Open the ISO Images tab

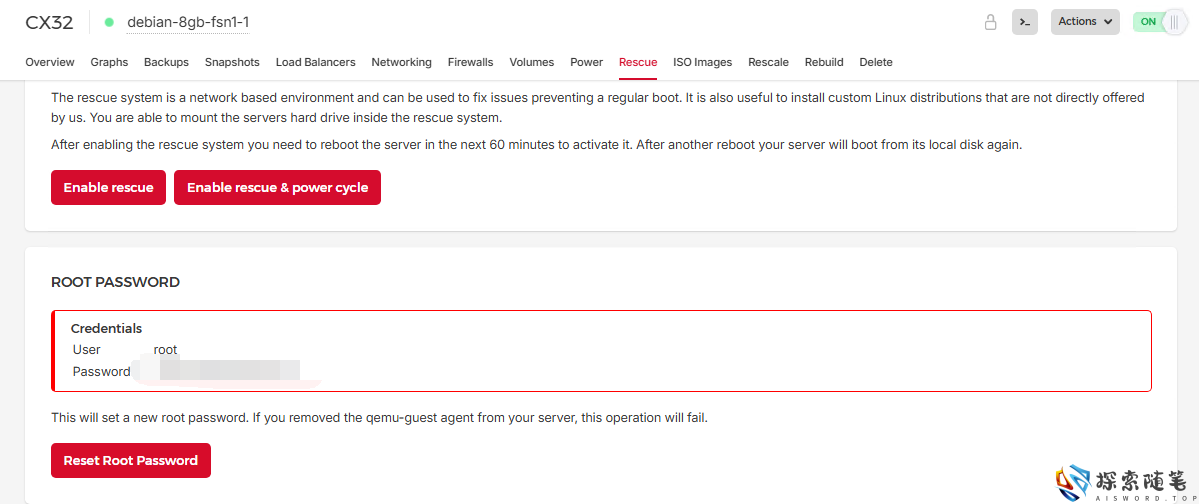click(702, 62)
